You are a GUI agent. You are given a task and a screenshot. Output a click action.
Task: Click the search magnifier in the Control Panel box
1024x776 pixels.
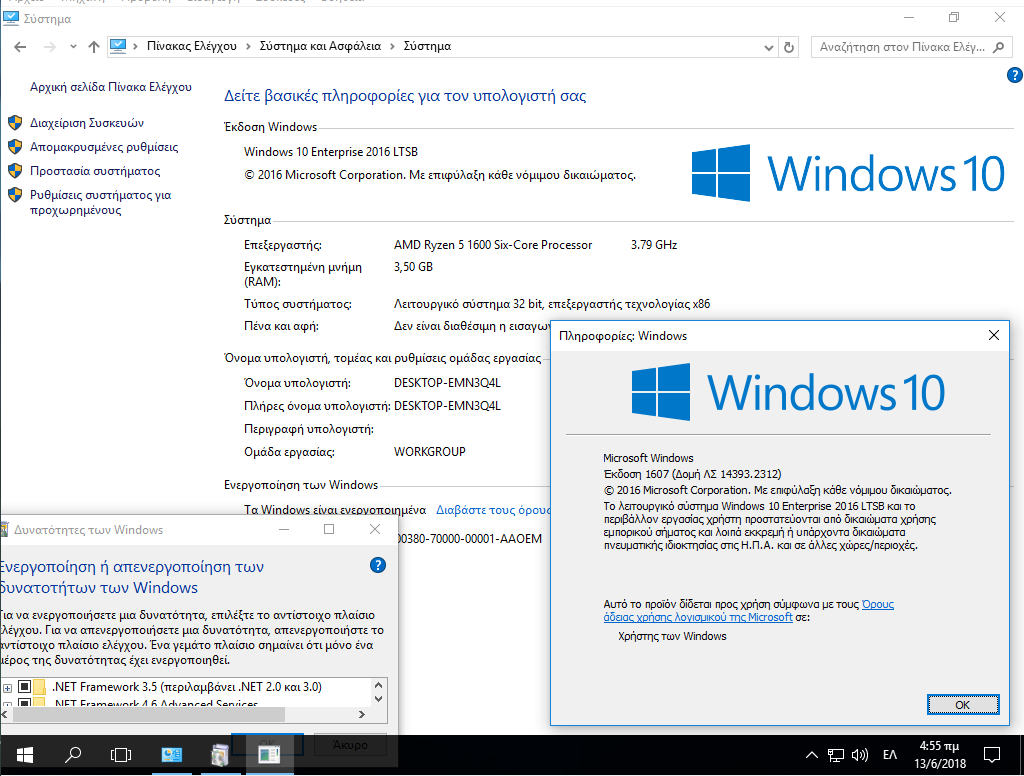coord(999,47)
